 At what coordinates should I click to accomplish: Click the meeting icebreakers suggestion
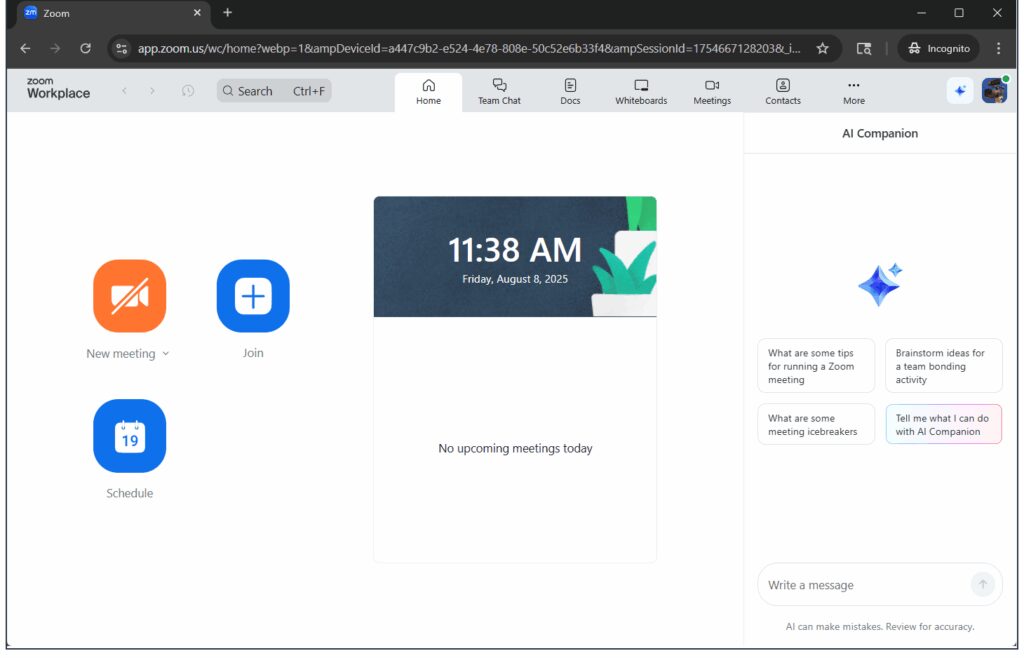(816, 424)
